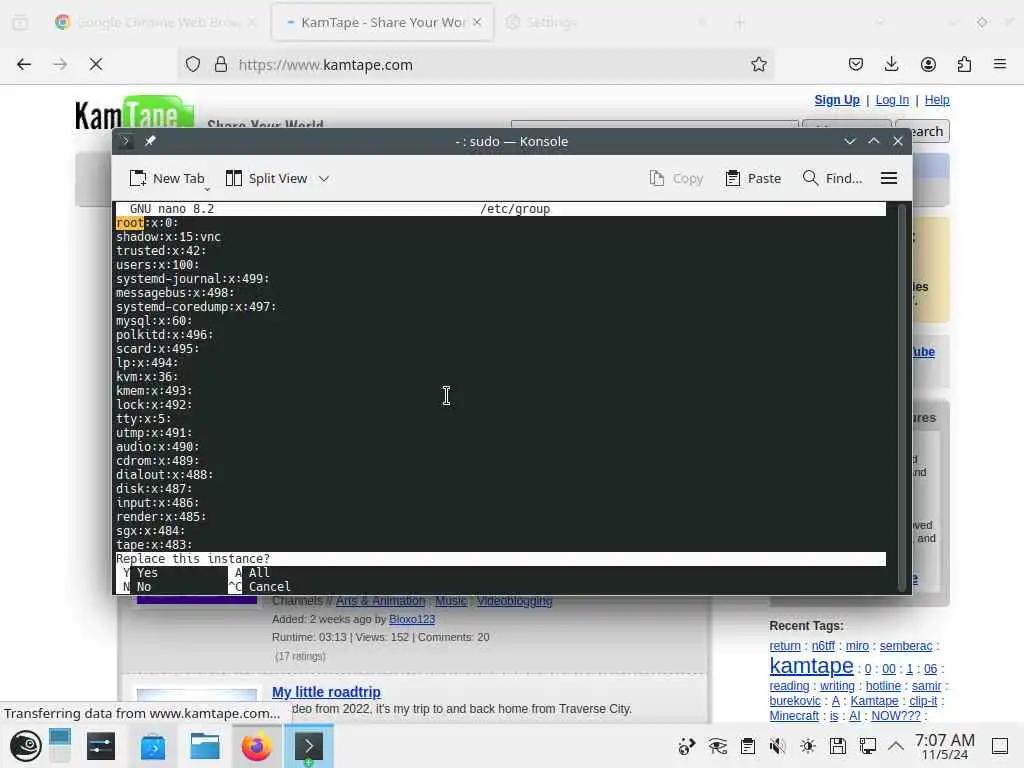The image size is (1024, 768).
Task: Toggle the Konsole pin icon in titlebar
Action: [x=150, y=141]
